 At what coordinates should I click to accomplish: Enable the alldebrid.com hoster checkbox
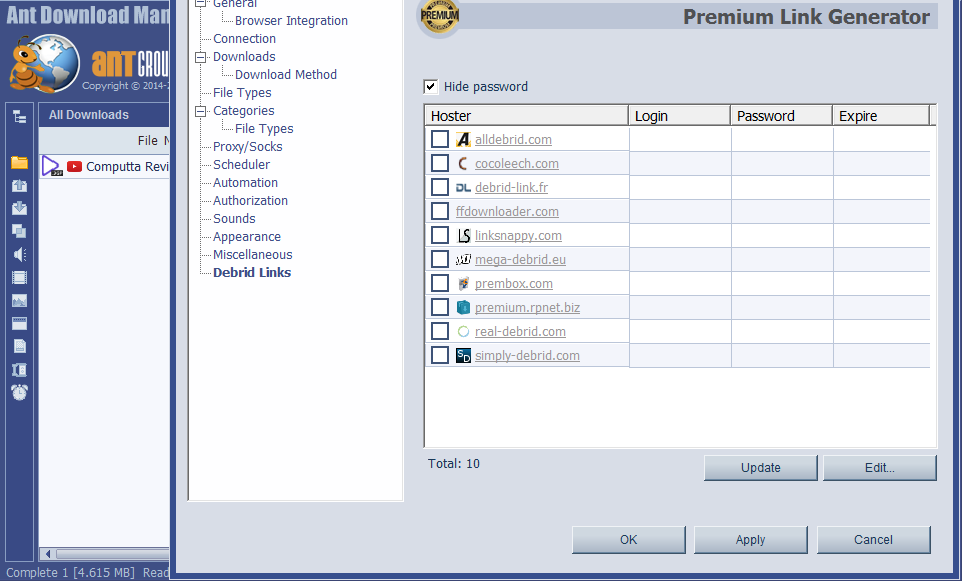point(440,139)
